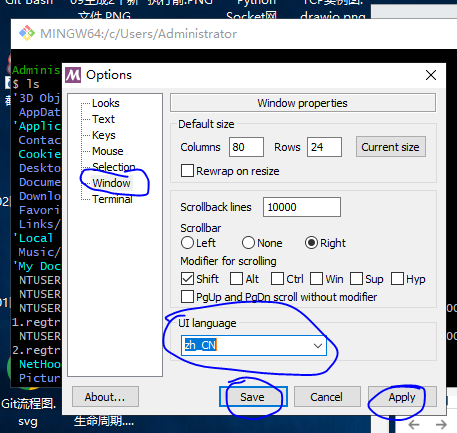Click the Git Bash icon in MINGW64 title bar
This screenshot has height=433, width=457.
tap(27, 33)
